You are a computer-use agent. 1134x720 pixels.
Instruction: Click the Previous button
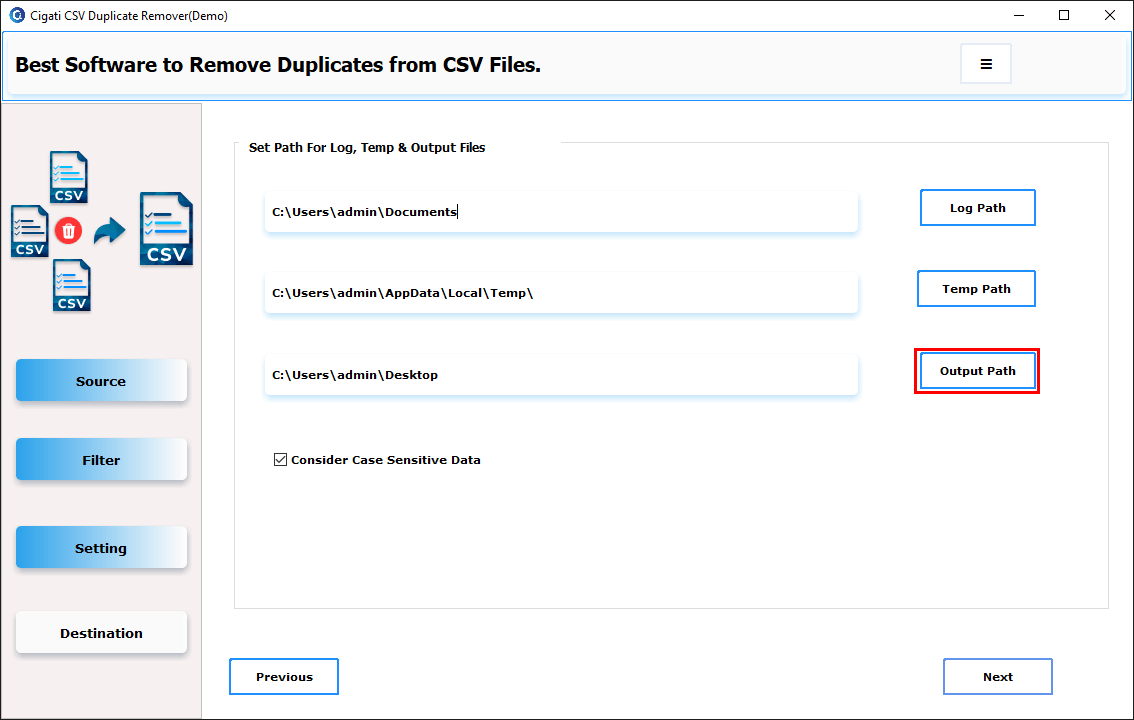[x=284, y=677]
